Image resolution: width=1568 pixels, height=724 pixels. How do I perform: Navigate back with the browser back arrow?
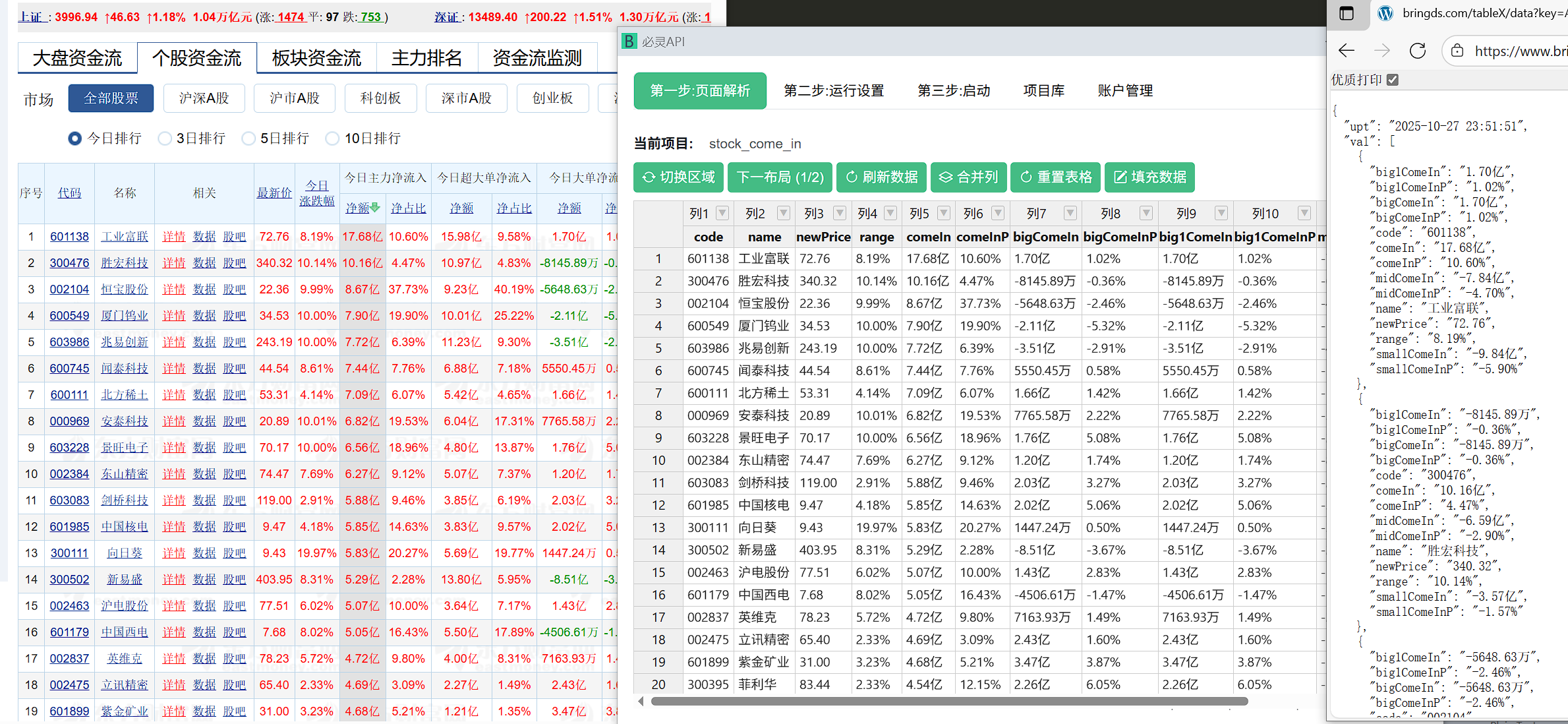pyautogui.click(x=1346, y=50)
